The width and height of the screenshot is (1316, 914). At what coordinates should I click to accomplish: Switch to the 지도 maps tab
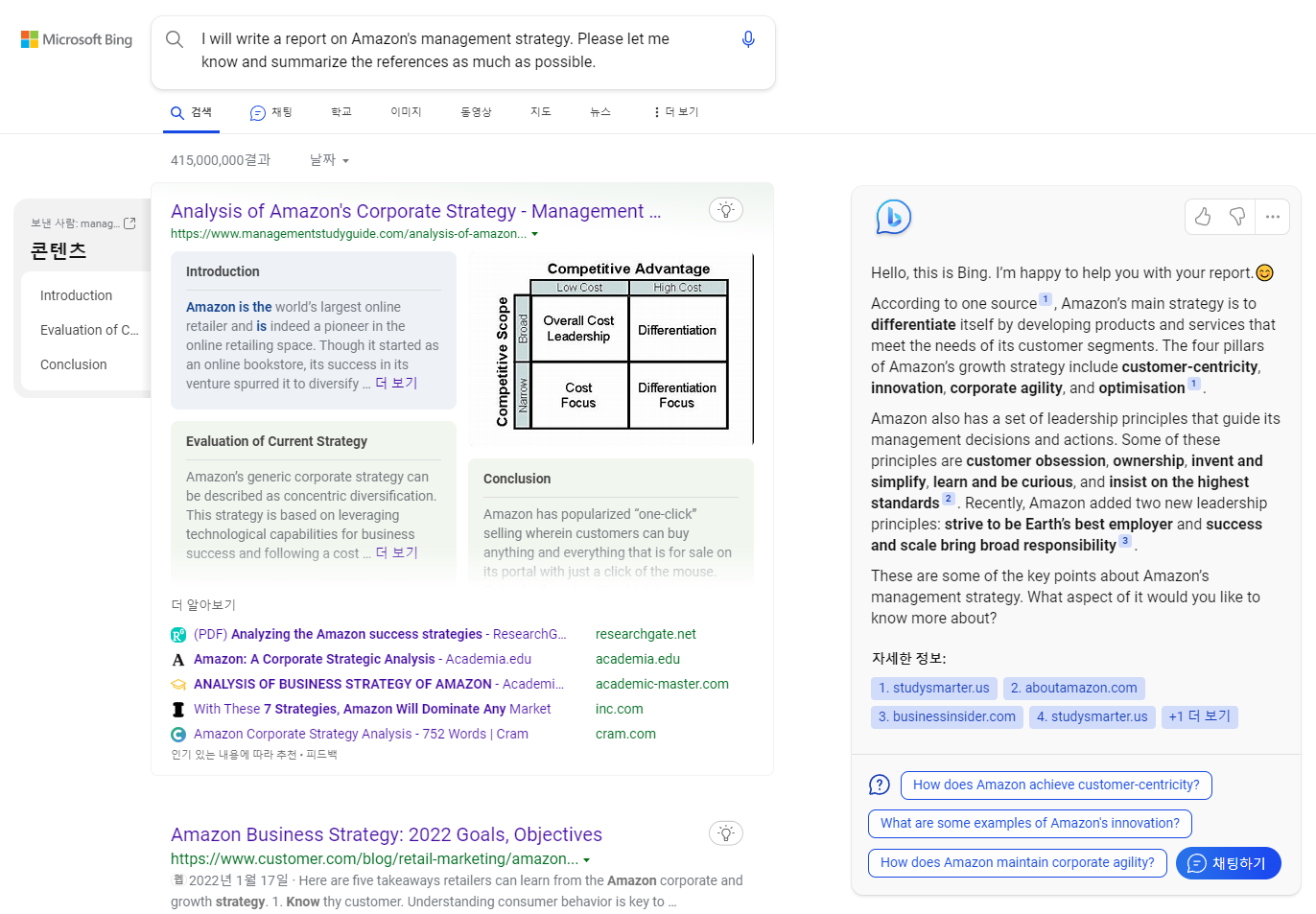[x=541, y=112]
